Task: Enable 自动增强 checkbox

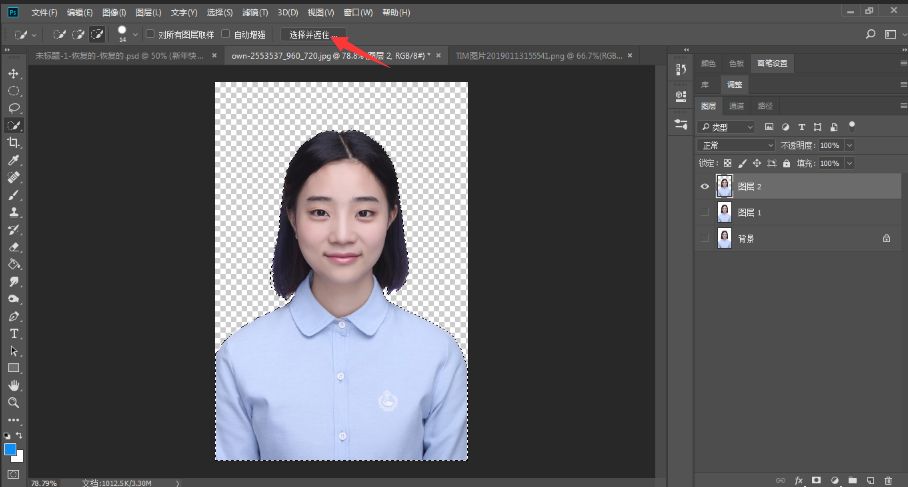Action: 225,34
